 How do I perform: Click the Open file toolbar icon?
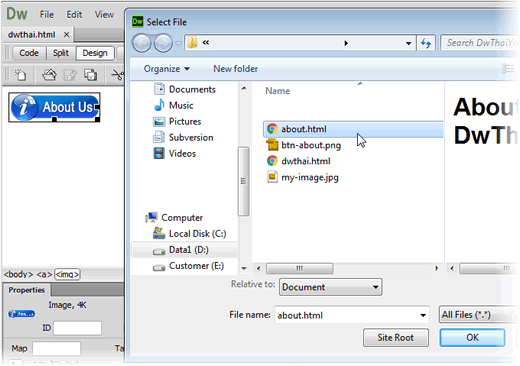click(49, 74)
